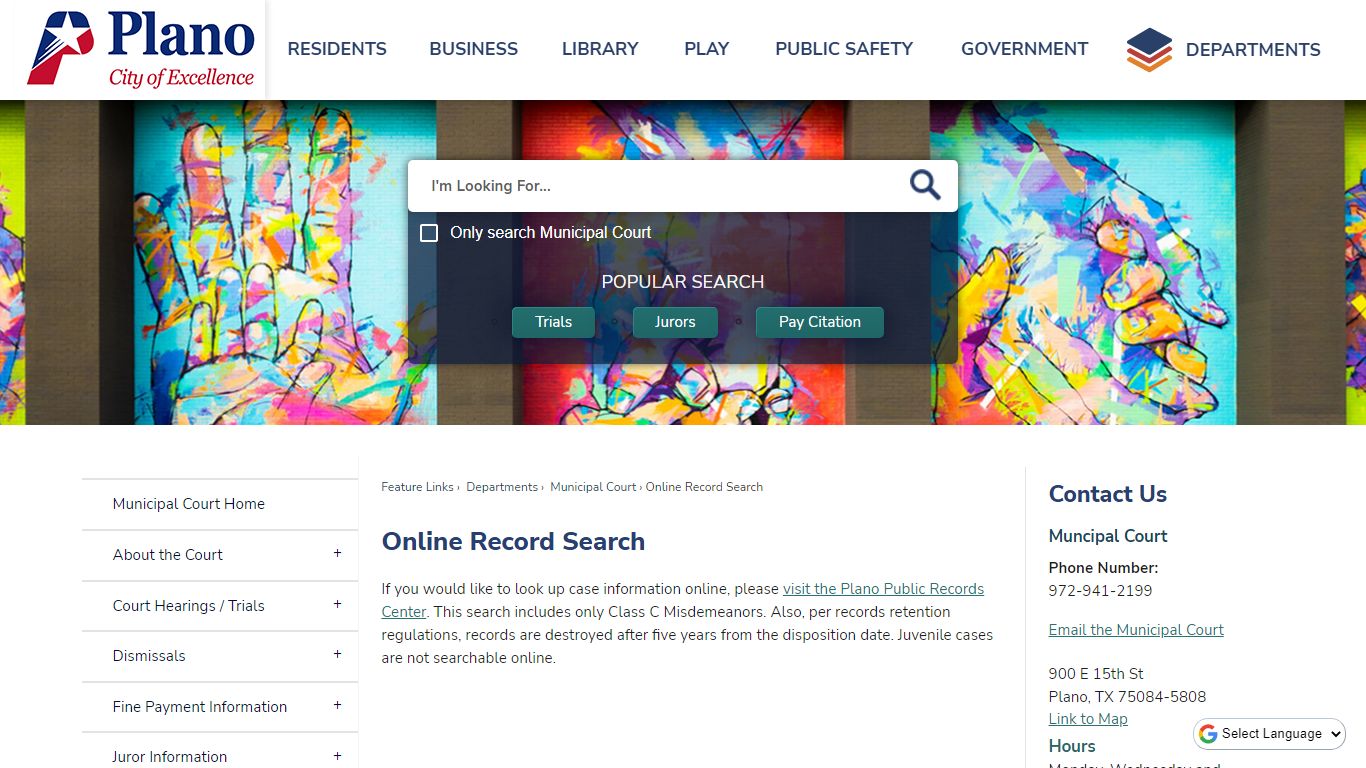Click the search magnifying glass icon
This screenshot has height=768, width=1366.
pos(925,185)
